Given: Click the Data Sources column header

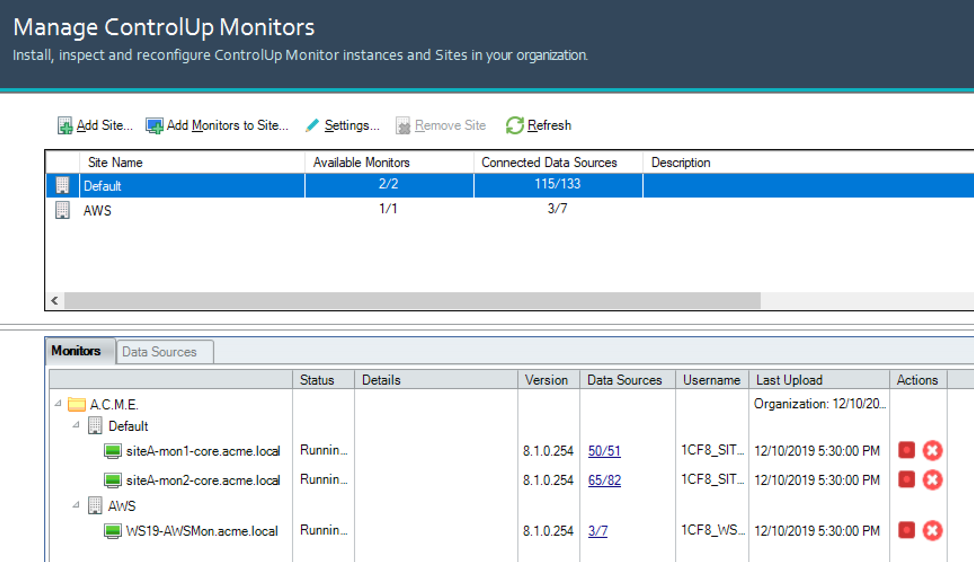Looking at the screenshot, I should point(627,380).
